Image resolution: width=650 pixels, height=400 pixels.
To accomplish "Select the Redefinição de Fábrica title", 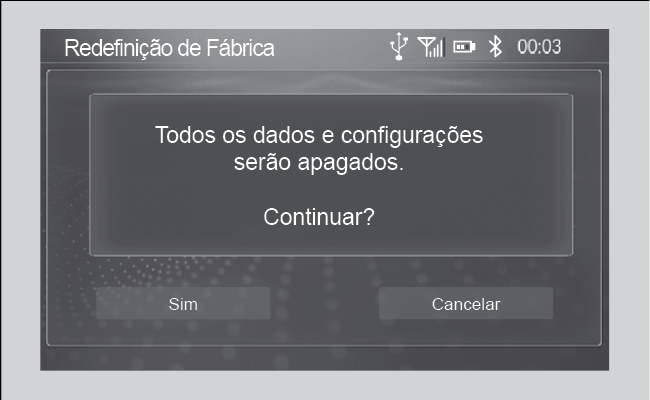I will (x=170, y=48).
